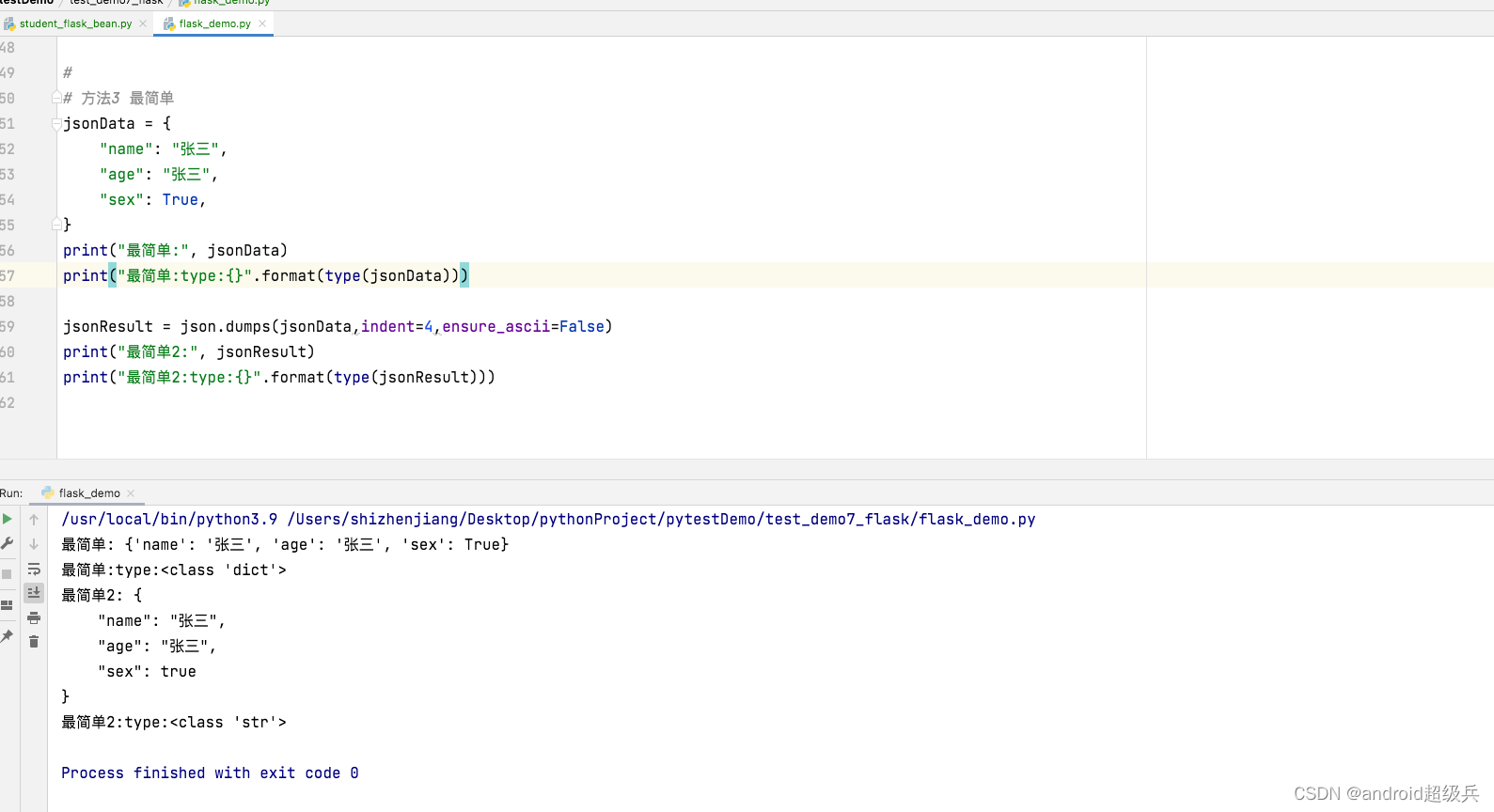Click console output "<class 'str'>" line
This screenshot has width=1494, height=812.
point(174,722)
